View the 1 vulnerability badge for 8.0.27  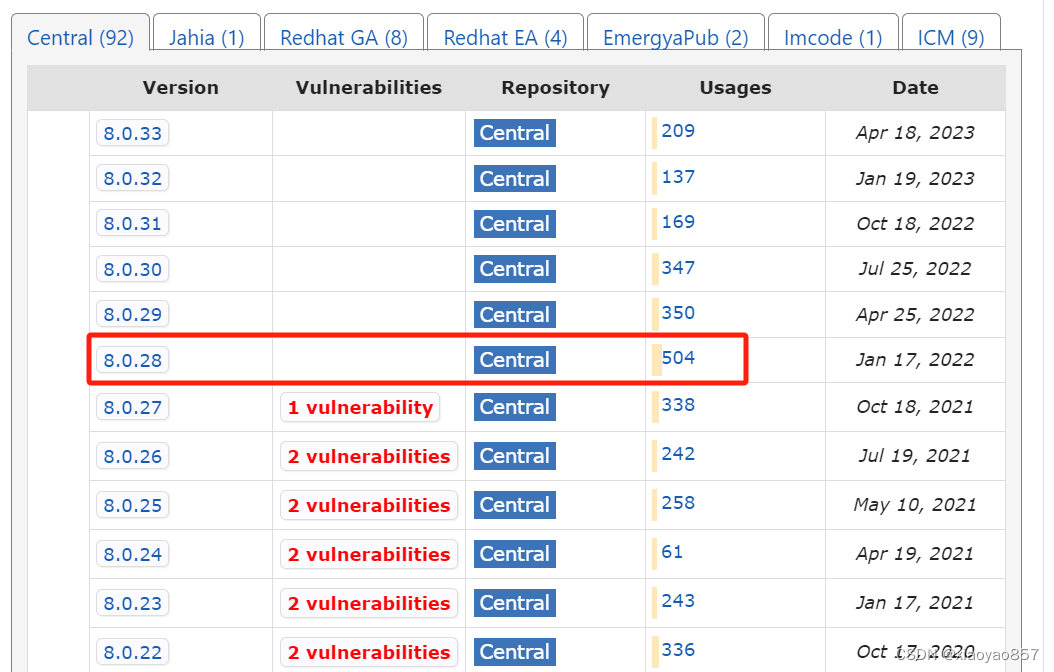(360, 407)
